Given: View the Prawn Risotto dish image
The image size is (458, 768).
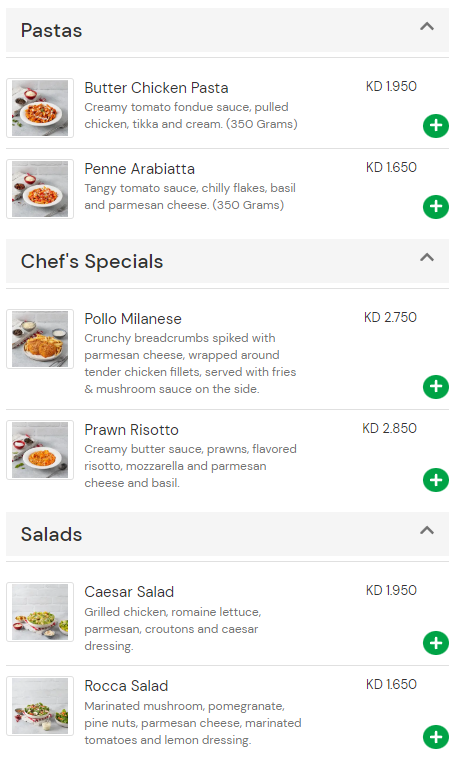Looking at the screenshot, I should point(40,450).
